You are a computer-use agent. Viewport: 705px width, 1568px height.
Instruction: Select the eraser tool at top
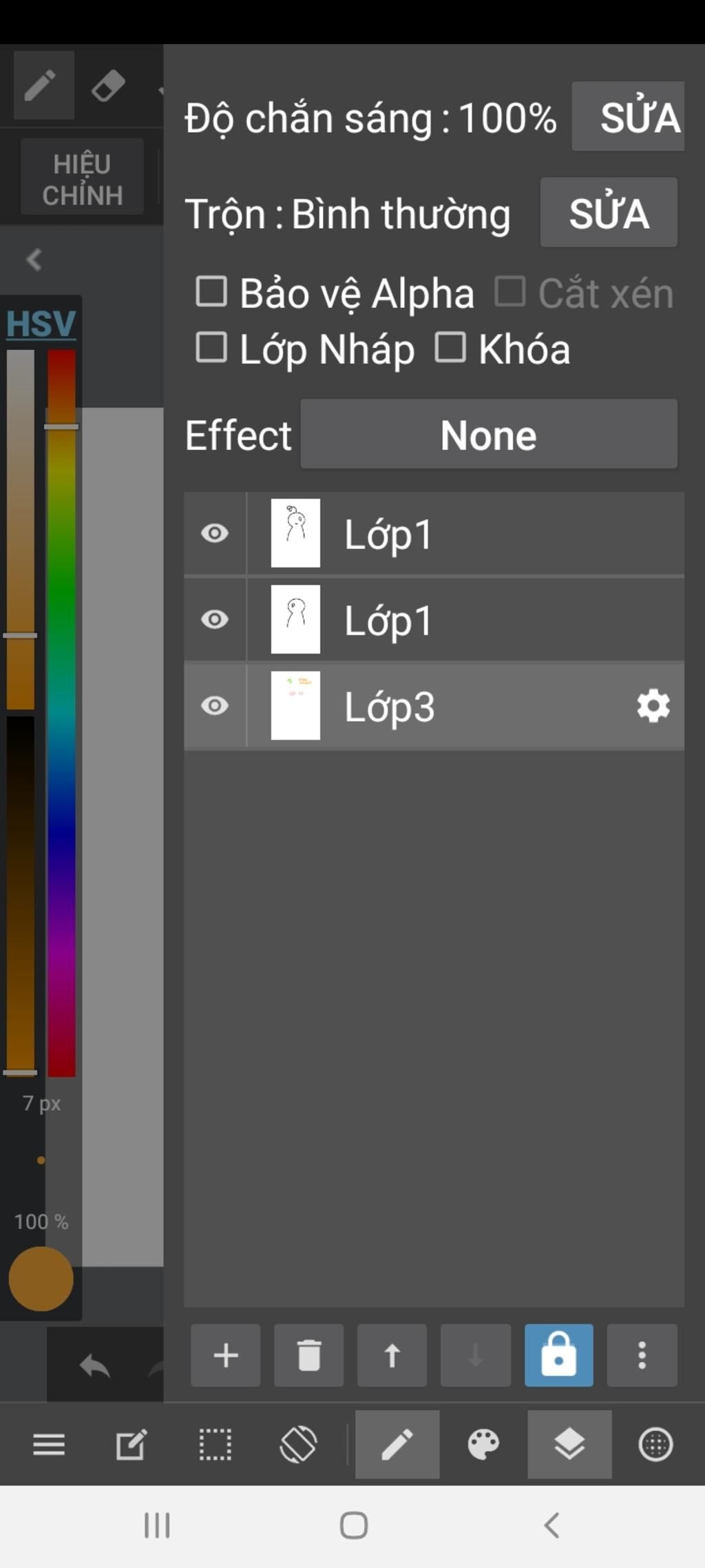point(108,85)
